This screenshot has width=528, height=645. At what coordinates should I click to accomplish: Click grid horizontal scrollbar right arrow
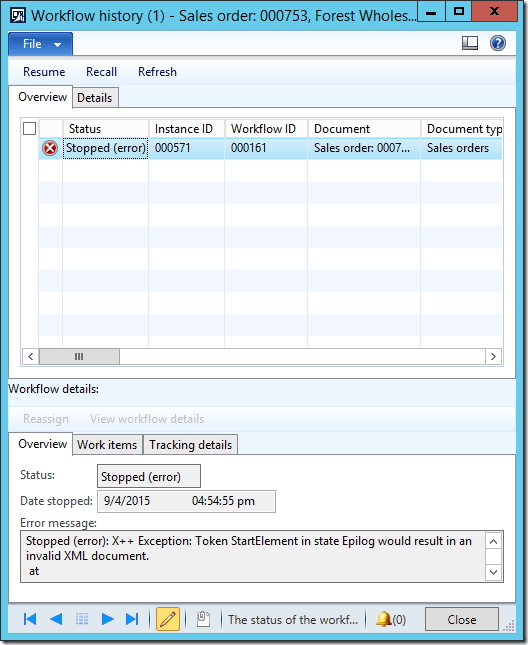pos(493,356)
